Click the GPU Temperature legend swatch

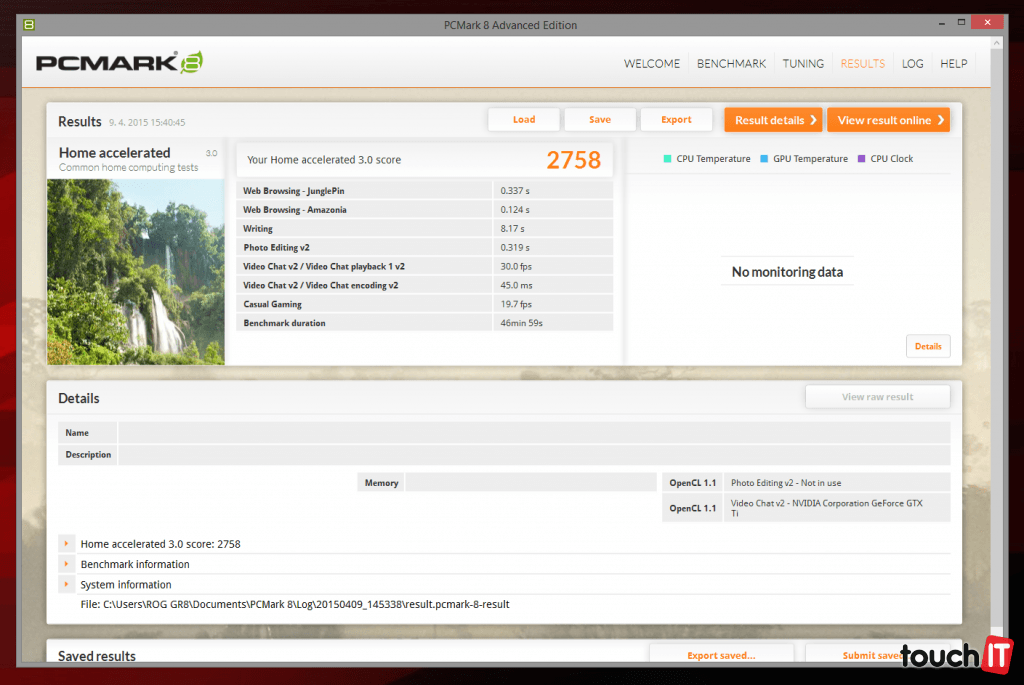pos(764,159)
